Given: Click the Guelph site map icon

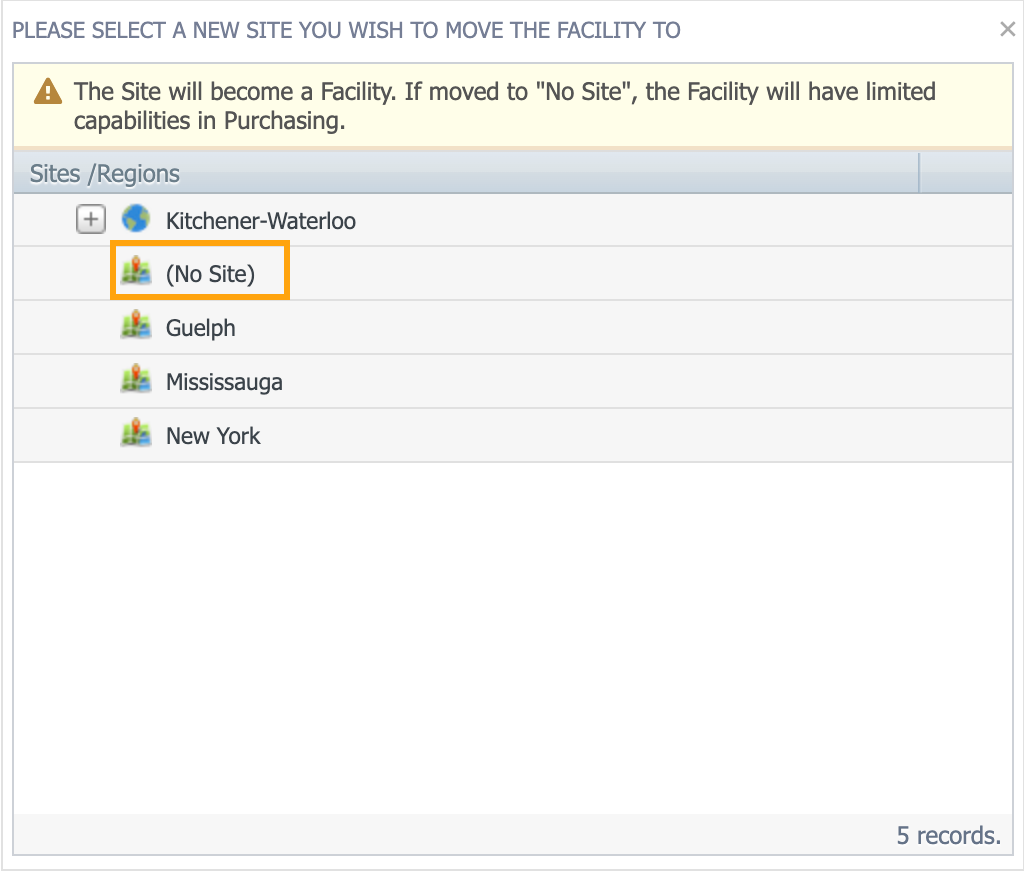Looking at the screenshot, I should [x=135, y=327].
